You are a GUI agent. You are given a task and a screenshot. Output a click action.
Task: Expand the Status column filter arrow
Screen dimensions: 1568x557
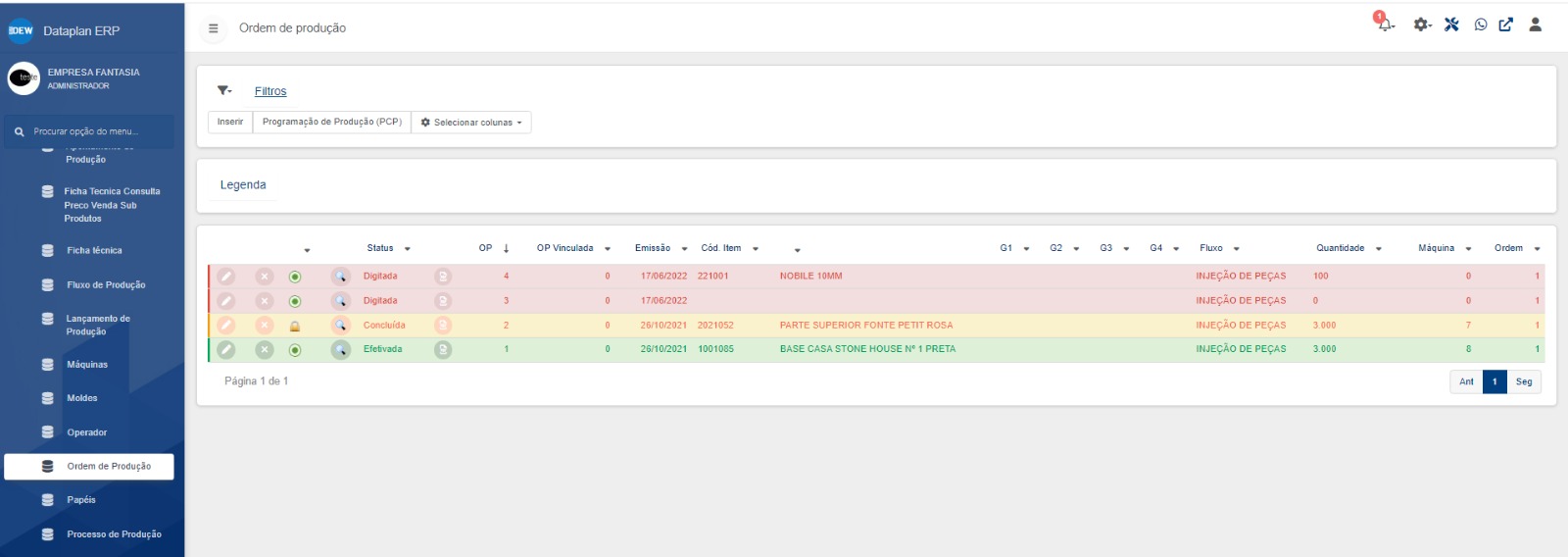[x=408, y=249]
